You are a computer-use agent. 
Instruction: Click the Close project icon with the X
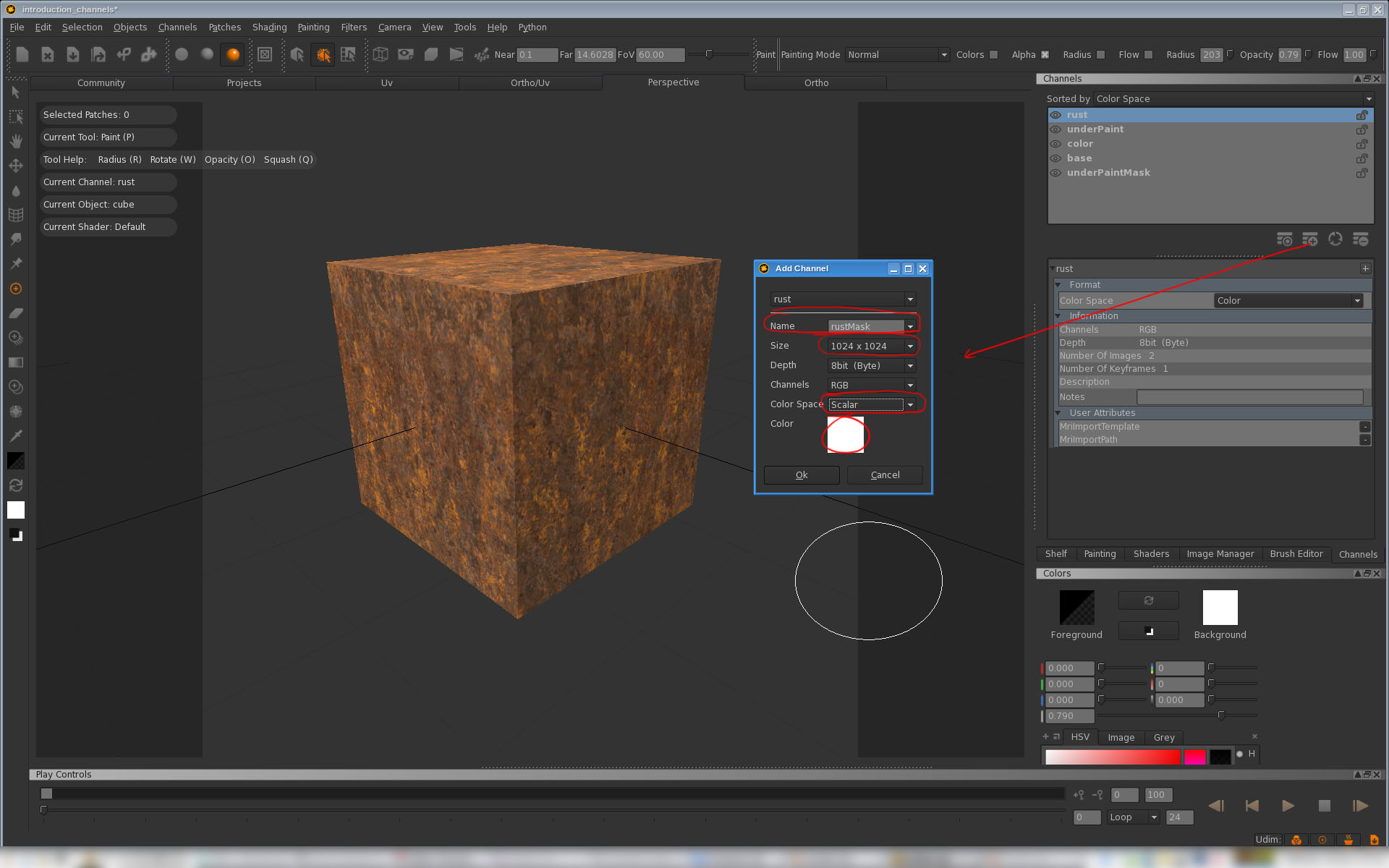tap(48, 54)
